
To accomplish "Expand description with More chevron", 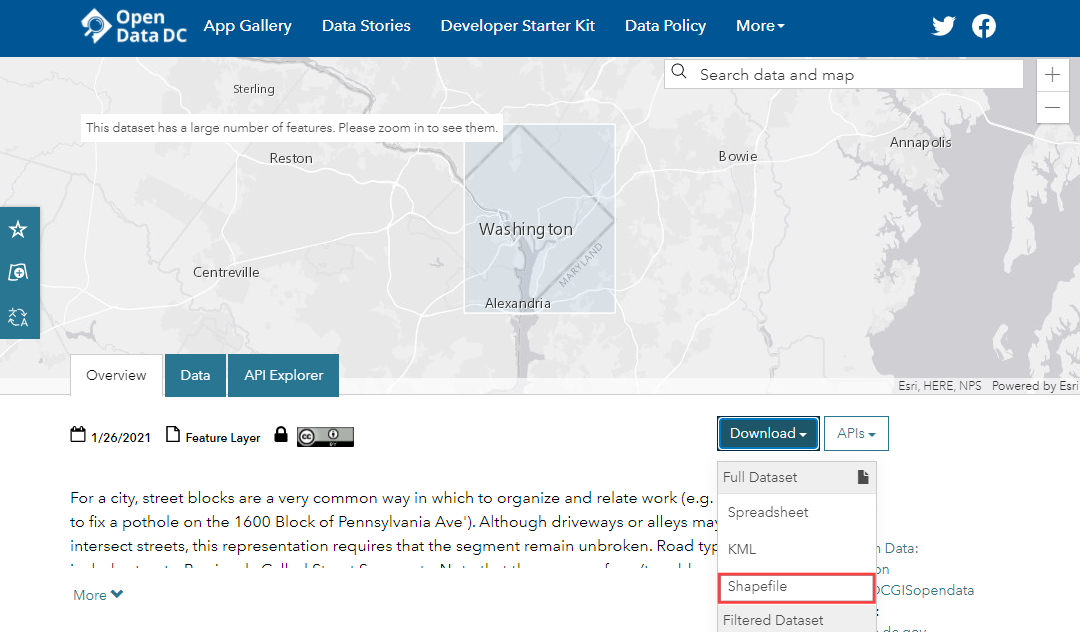I will 98,595.
